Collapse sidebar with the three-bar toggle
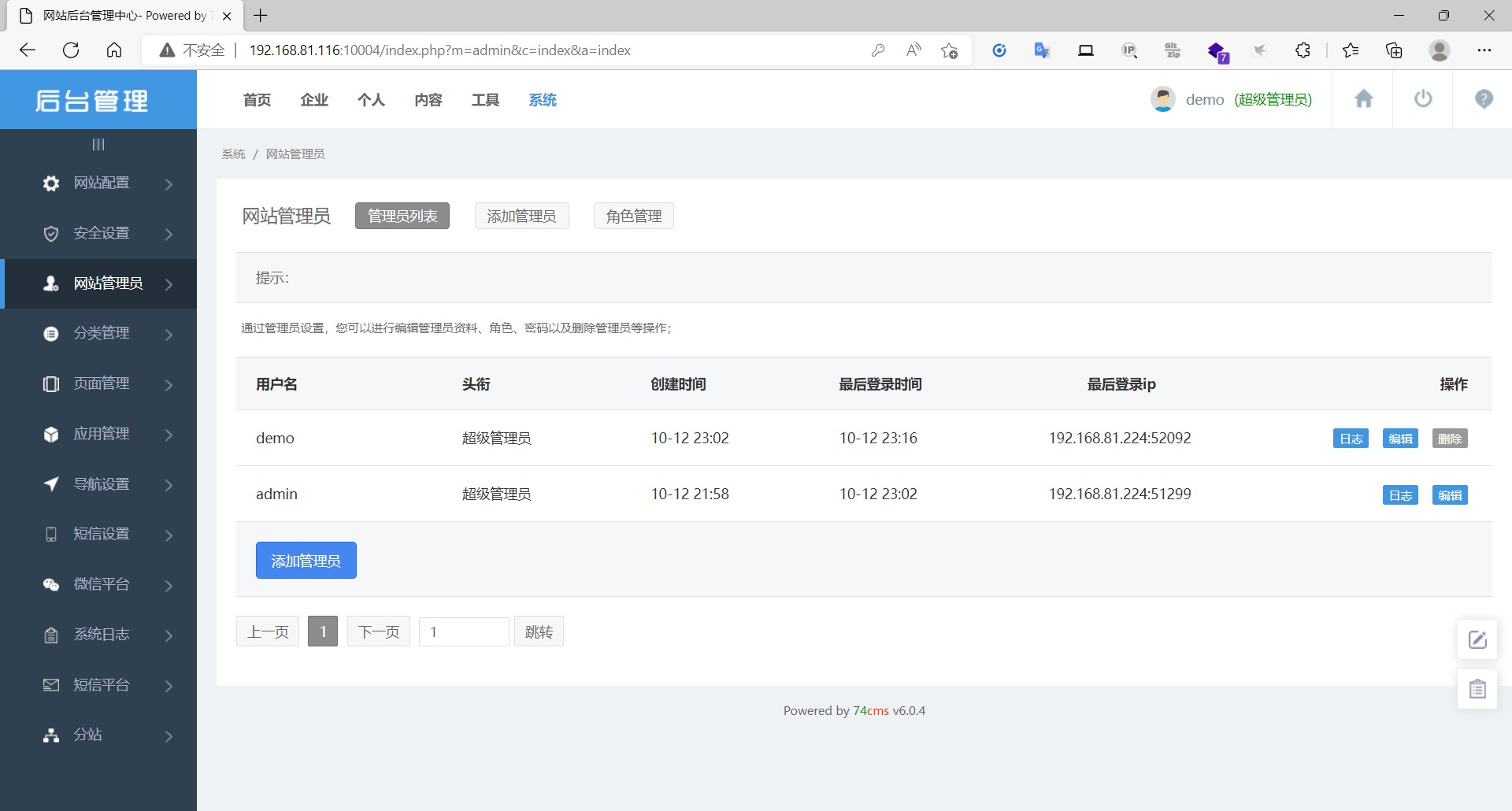1512x811 pixels. click(x=98, y=144)
